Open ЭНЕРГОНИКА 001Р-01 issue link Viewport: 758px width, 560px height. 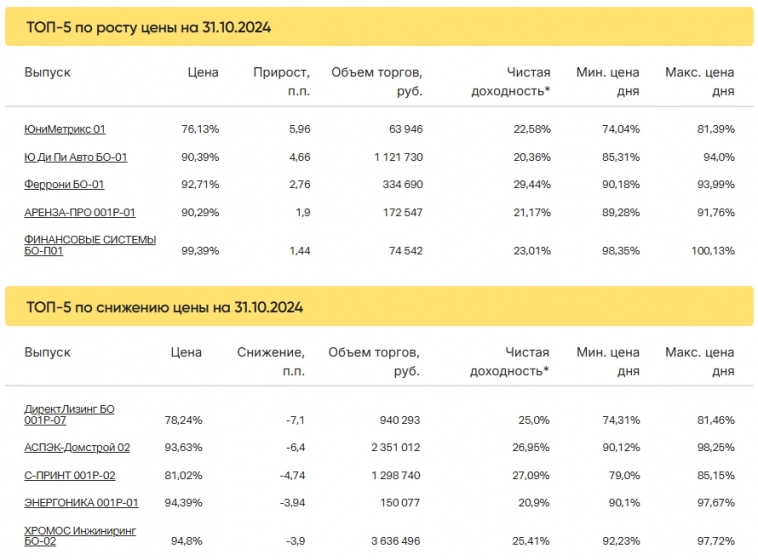(80, 503)
